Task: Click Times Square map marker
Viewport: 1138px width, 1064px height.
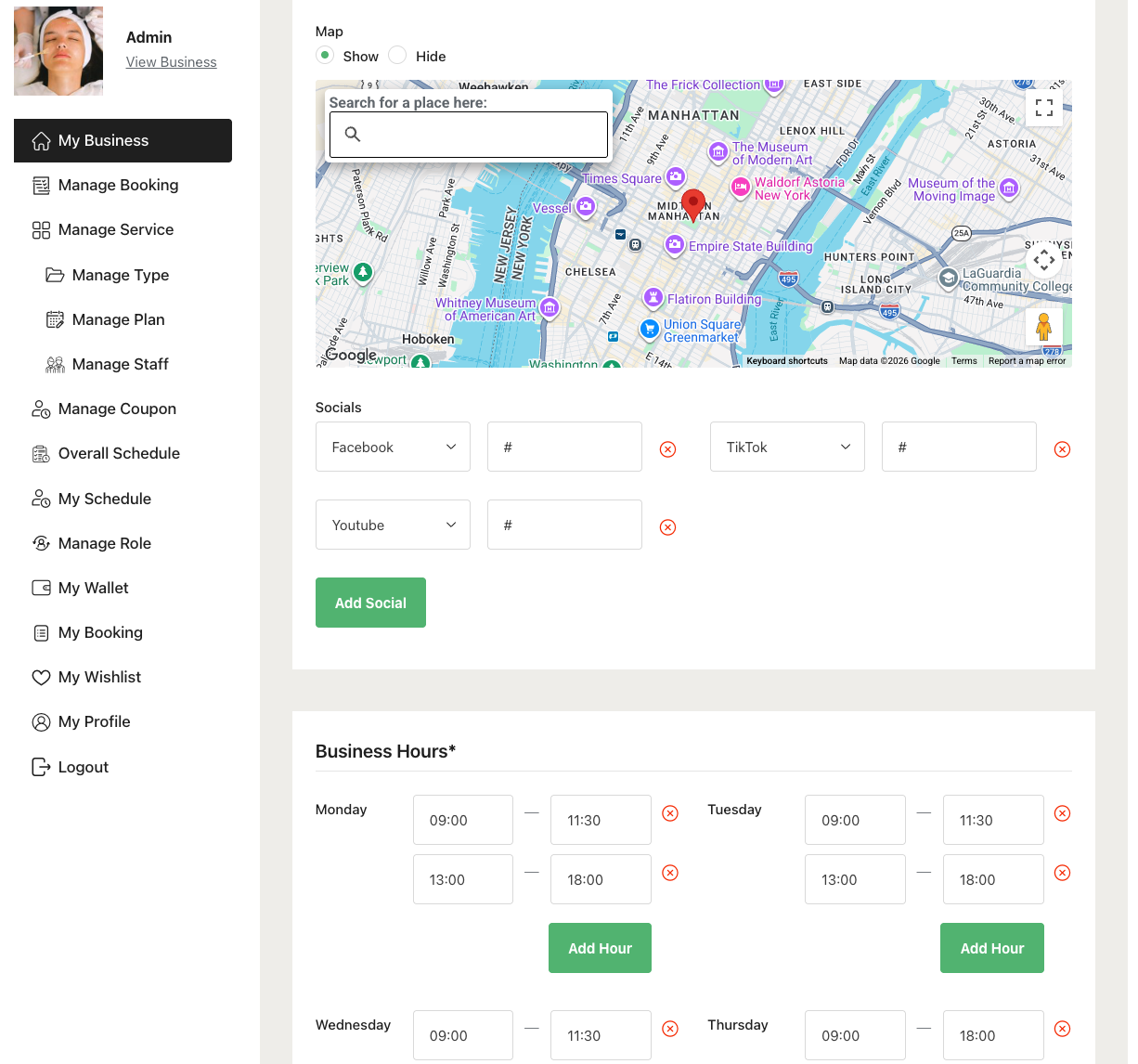Action: pos(676,176)
